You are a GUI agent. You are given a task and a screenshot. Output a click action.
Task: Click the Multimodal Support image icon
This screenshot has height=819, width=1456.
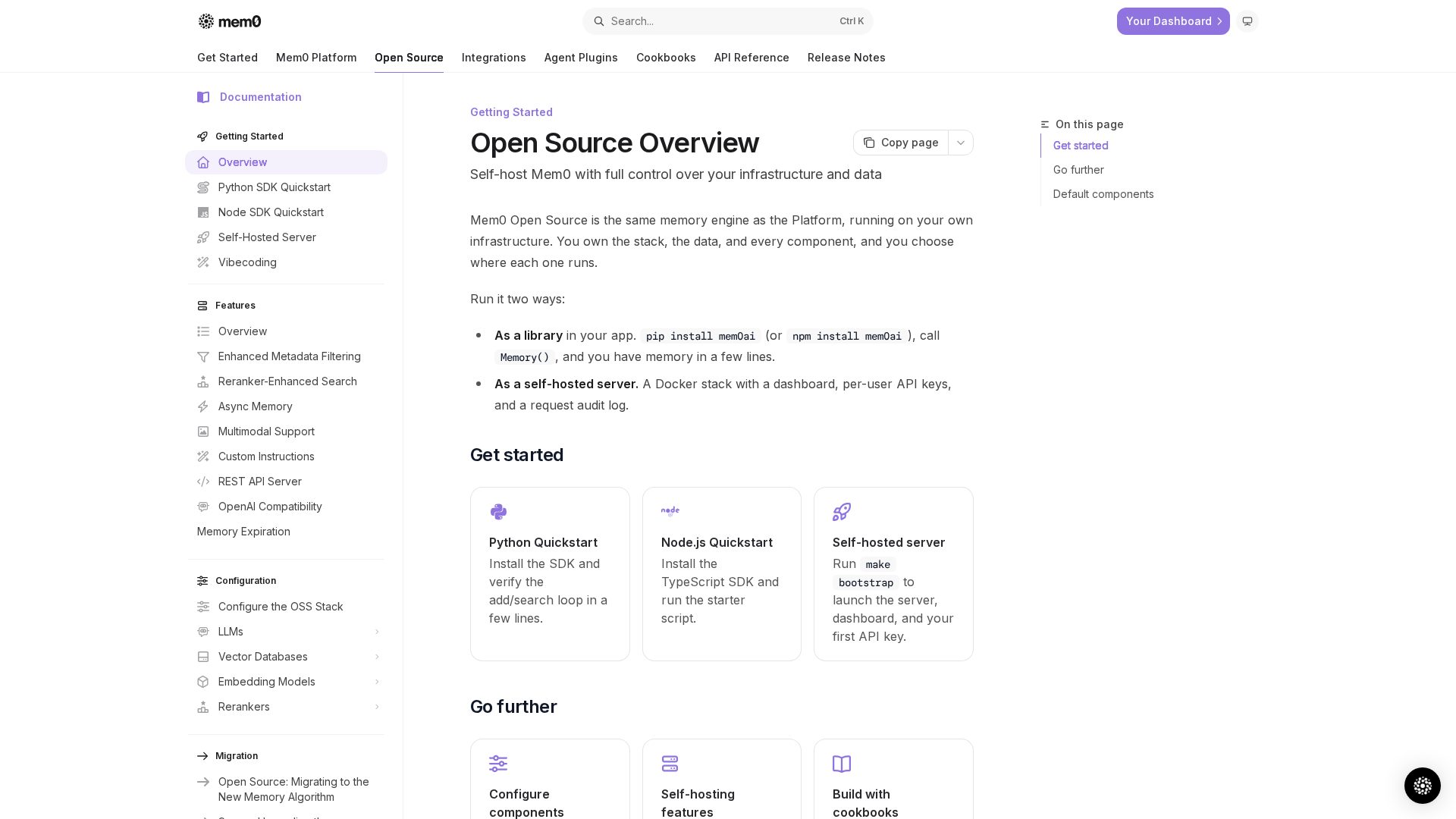pos(203,431)
